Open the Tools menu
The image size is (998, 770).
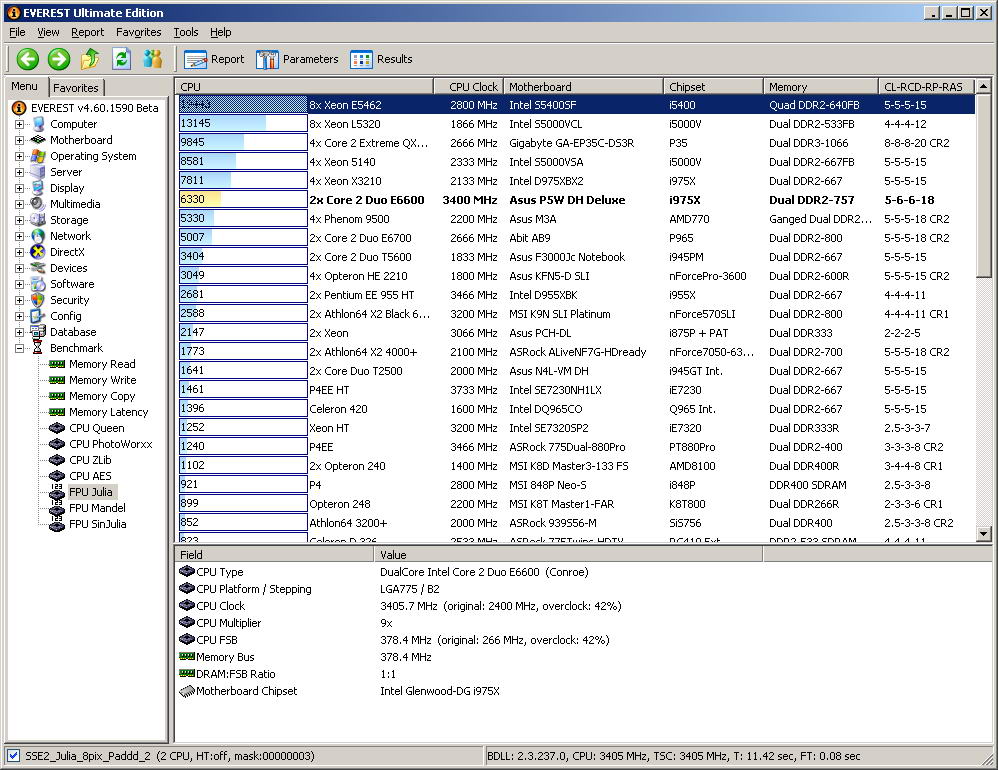coord(186,32)
